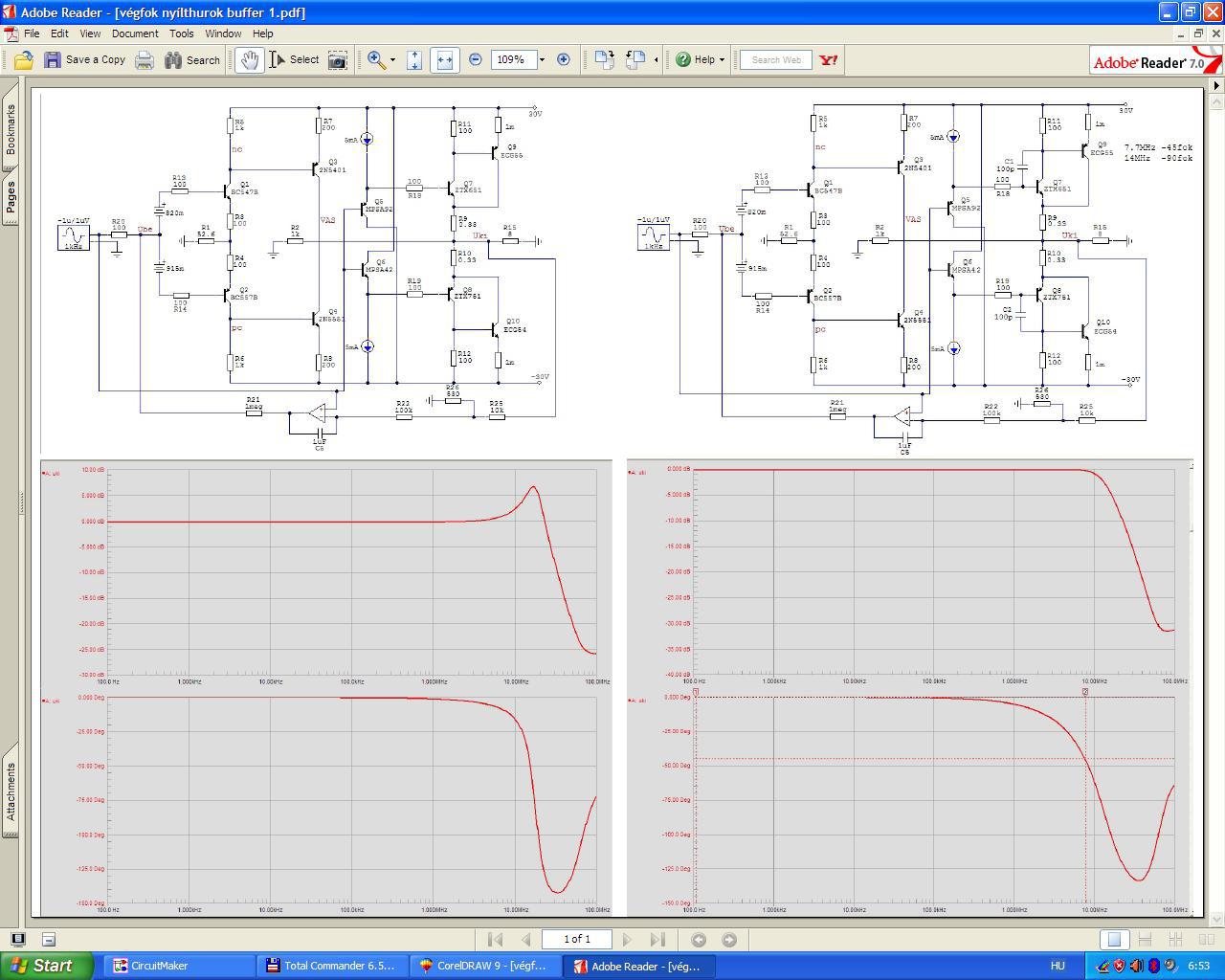Open the Document menu
This screenshot has width=1225, height=980.
pos(135,33)
